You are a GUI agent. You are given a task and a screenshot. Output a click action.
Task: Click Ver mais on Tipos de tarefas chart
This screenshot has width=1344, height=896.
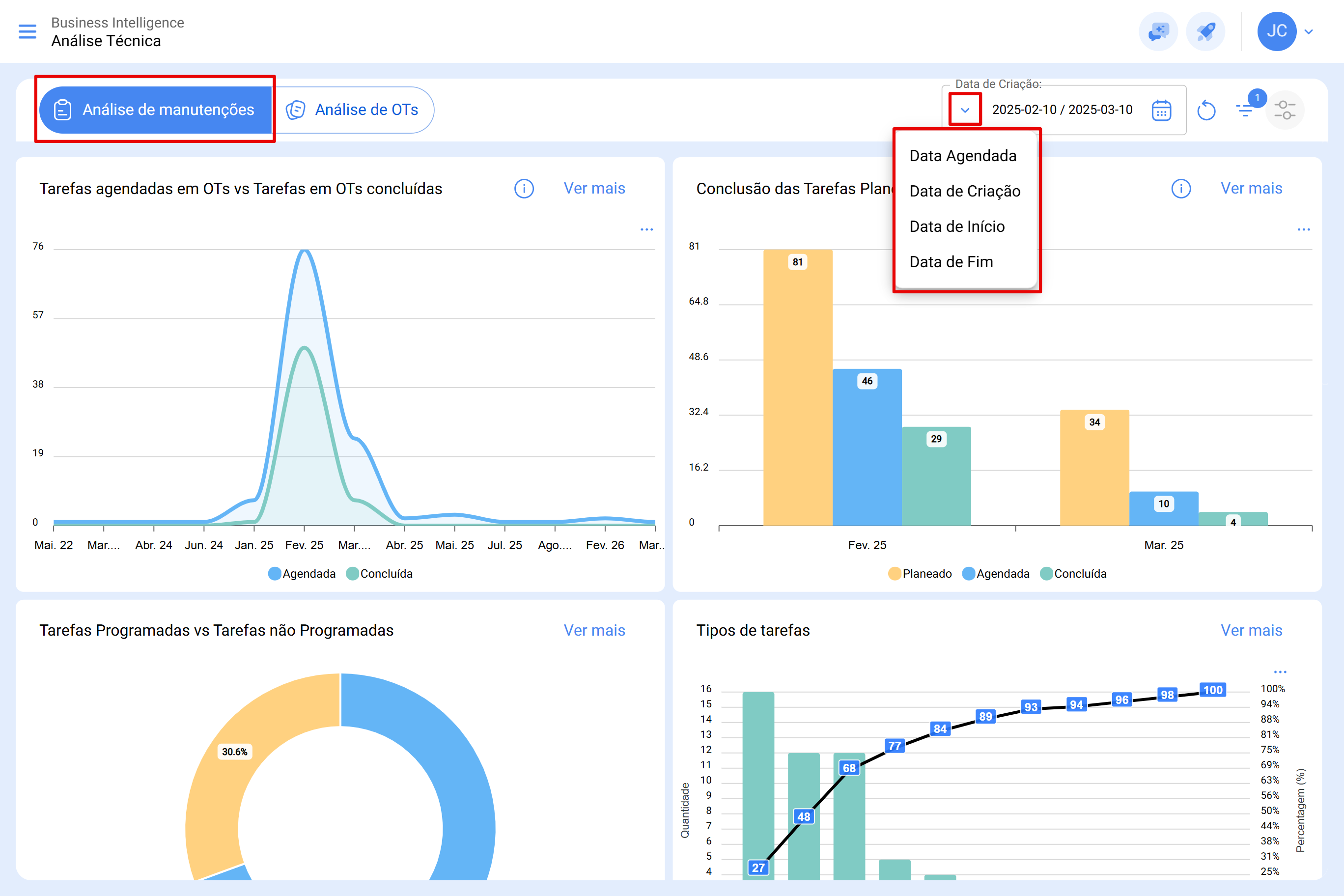click(x=1252, y=630)
